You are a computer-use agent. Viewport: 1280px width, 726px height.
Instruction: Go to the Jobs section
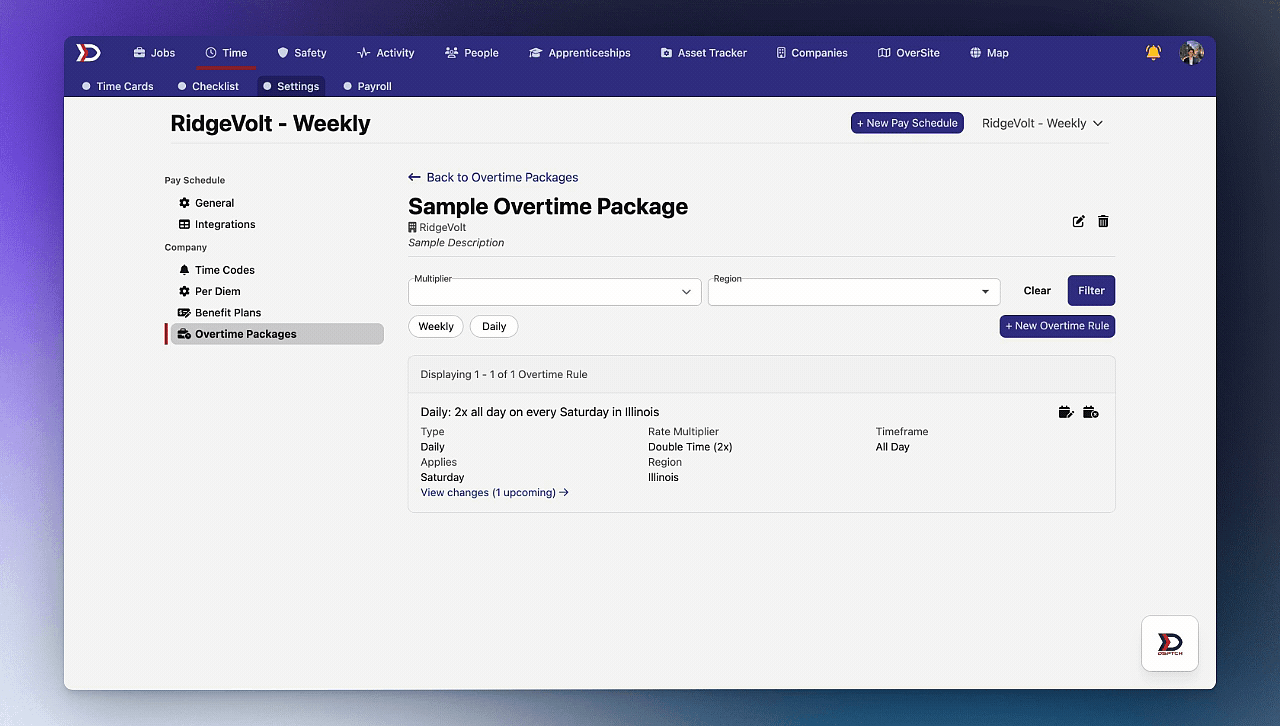(x=154, y=53)
